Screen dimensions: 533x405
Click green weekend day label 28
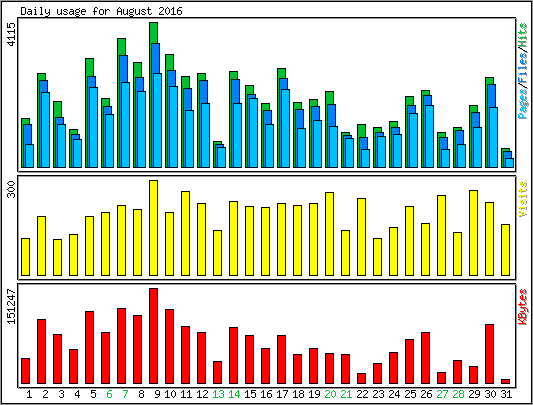[458, 394]
